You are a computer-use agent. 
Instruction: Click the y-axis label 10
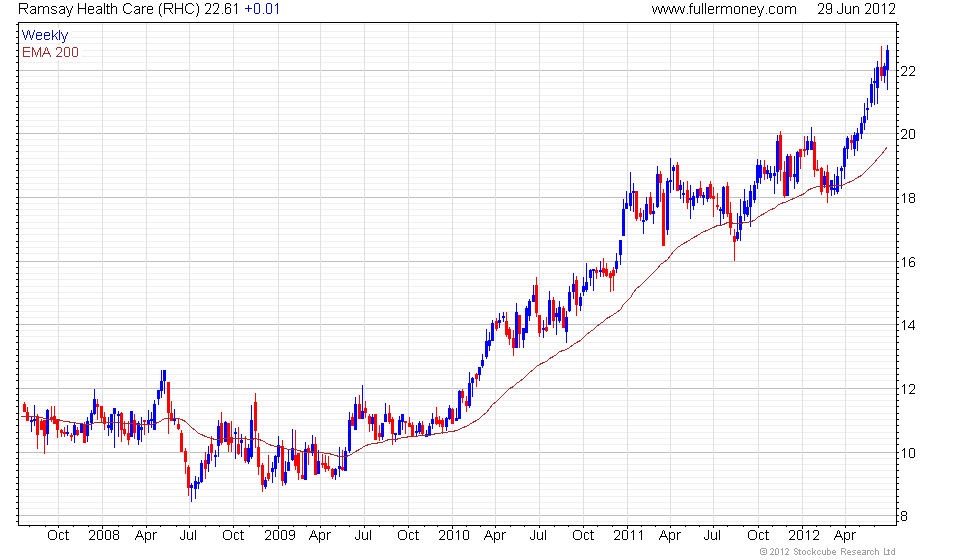908,452
